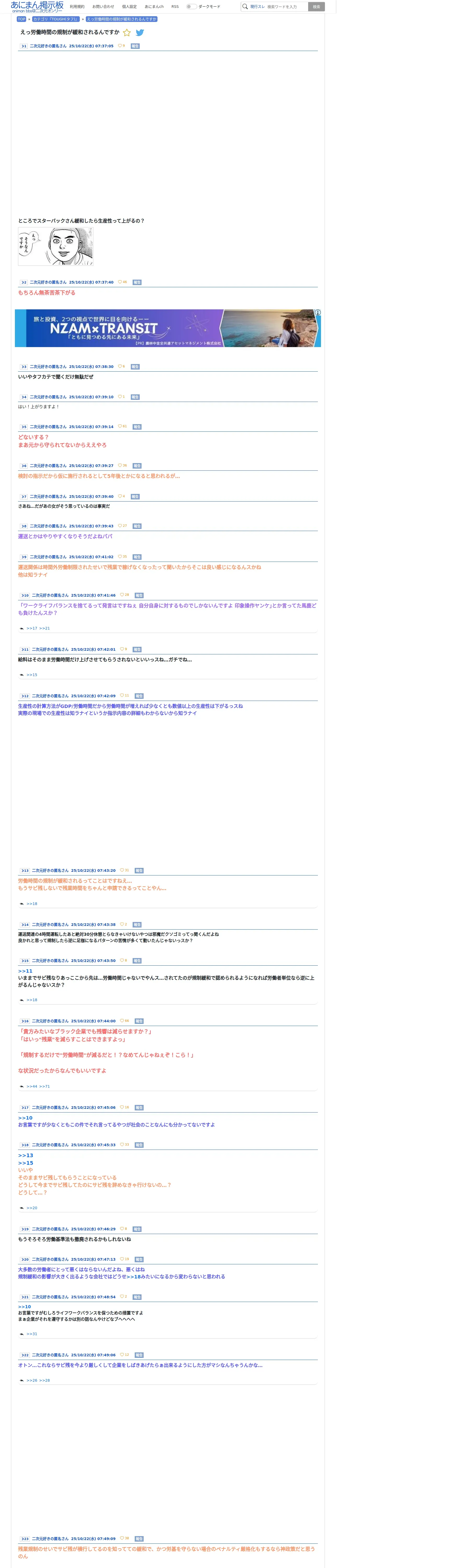The image size is (474, 1568).
Task: Go to あにまんch from the header
Action: click(x=154, y=7)
